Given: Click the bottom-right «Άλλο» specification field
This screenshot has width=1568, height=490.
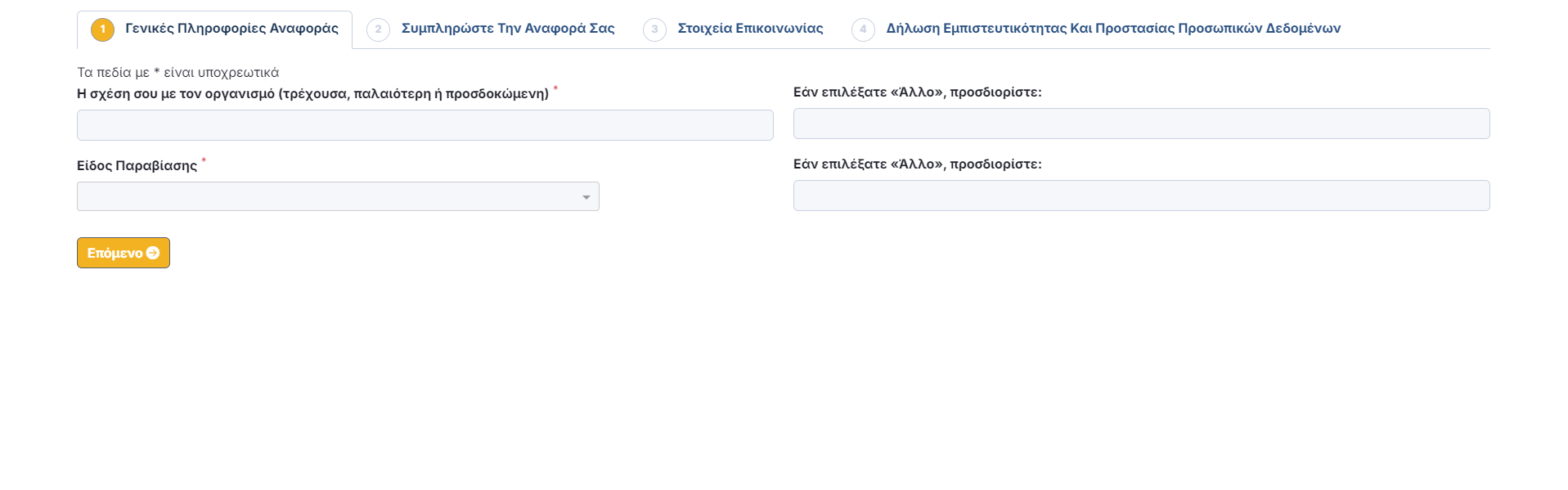Looking at the screenshot, I should coord(1141,196).
